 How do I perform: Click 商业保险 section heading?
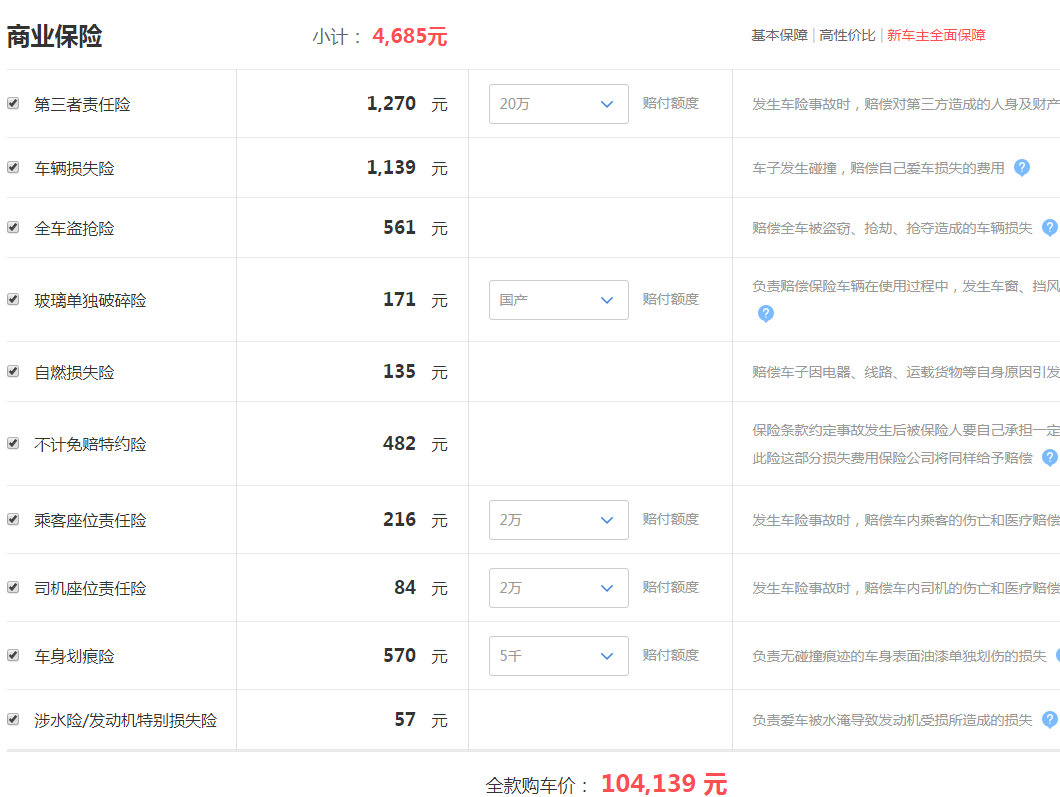[x=55, y=37]
